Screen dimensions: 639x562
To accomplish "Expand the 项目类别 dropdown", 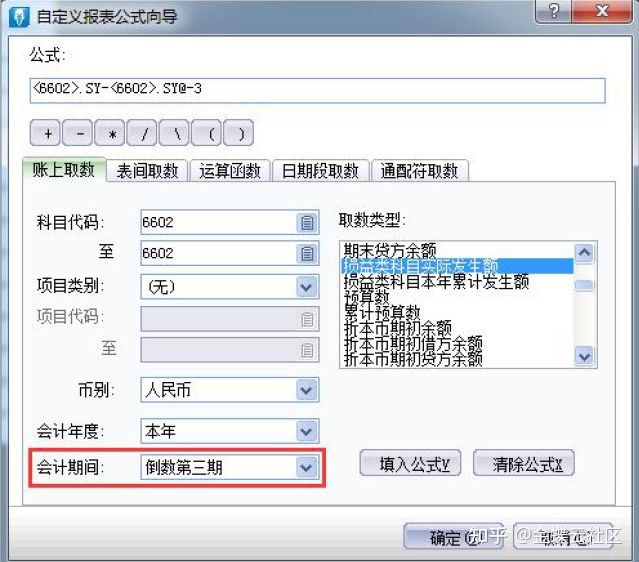I will point(306,287).
